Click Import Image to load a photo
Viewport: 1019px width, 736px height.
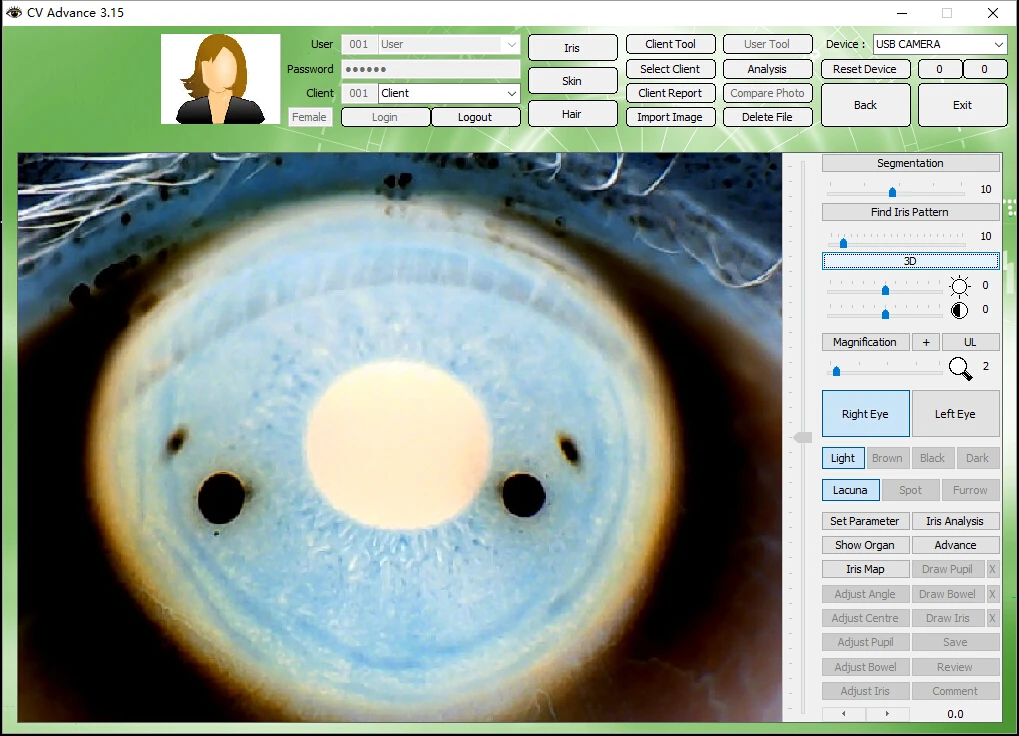pos(669,116)
